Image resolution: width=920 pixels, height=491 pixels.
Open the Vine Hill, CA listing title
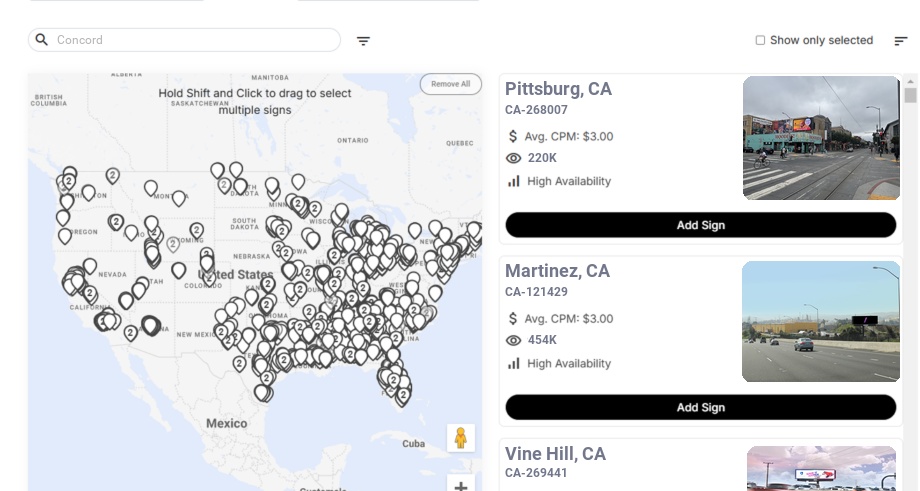click(x=555, y=454)
